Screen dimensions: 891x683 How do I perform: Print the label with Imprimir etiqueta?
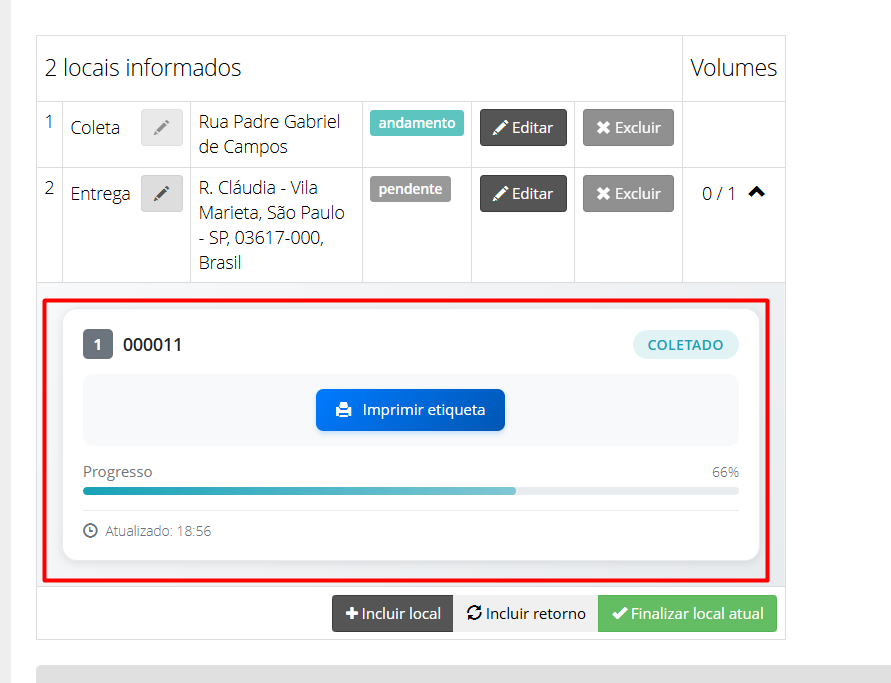coord(410,410)
